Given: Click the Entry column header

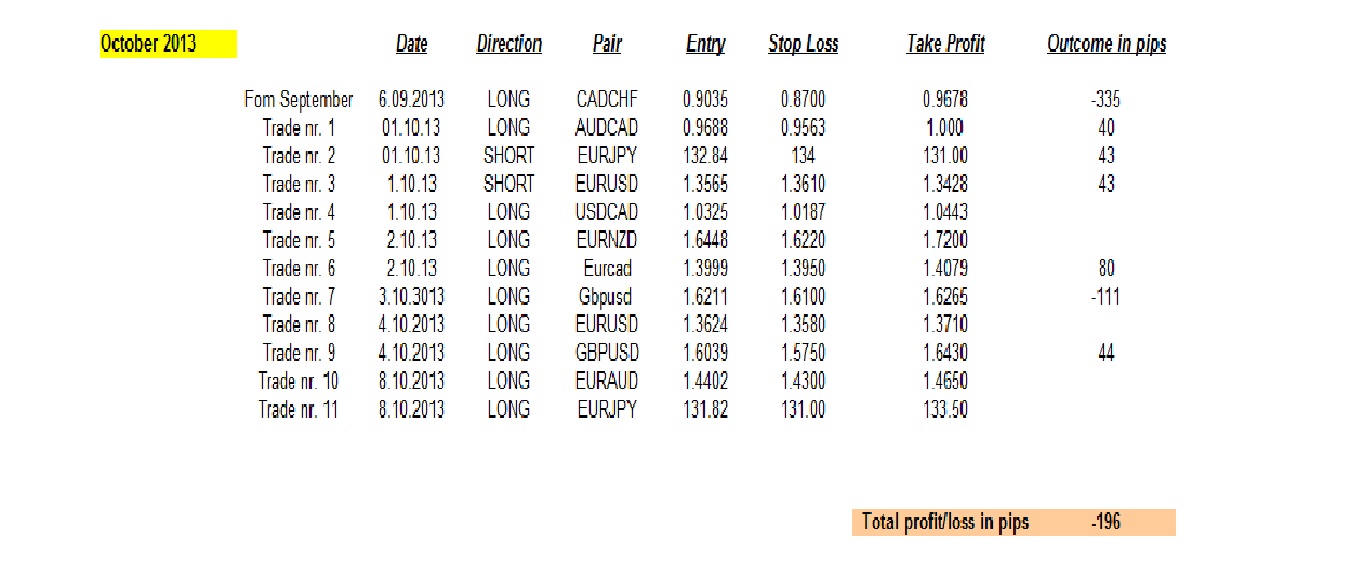Looking at the screenshot, I should 706,44.
